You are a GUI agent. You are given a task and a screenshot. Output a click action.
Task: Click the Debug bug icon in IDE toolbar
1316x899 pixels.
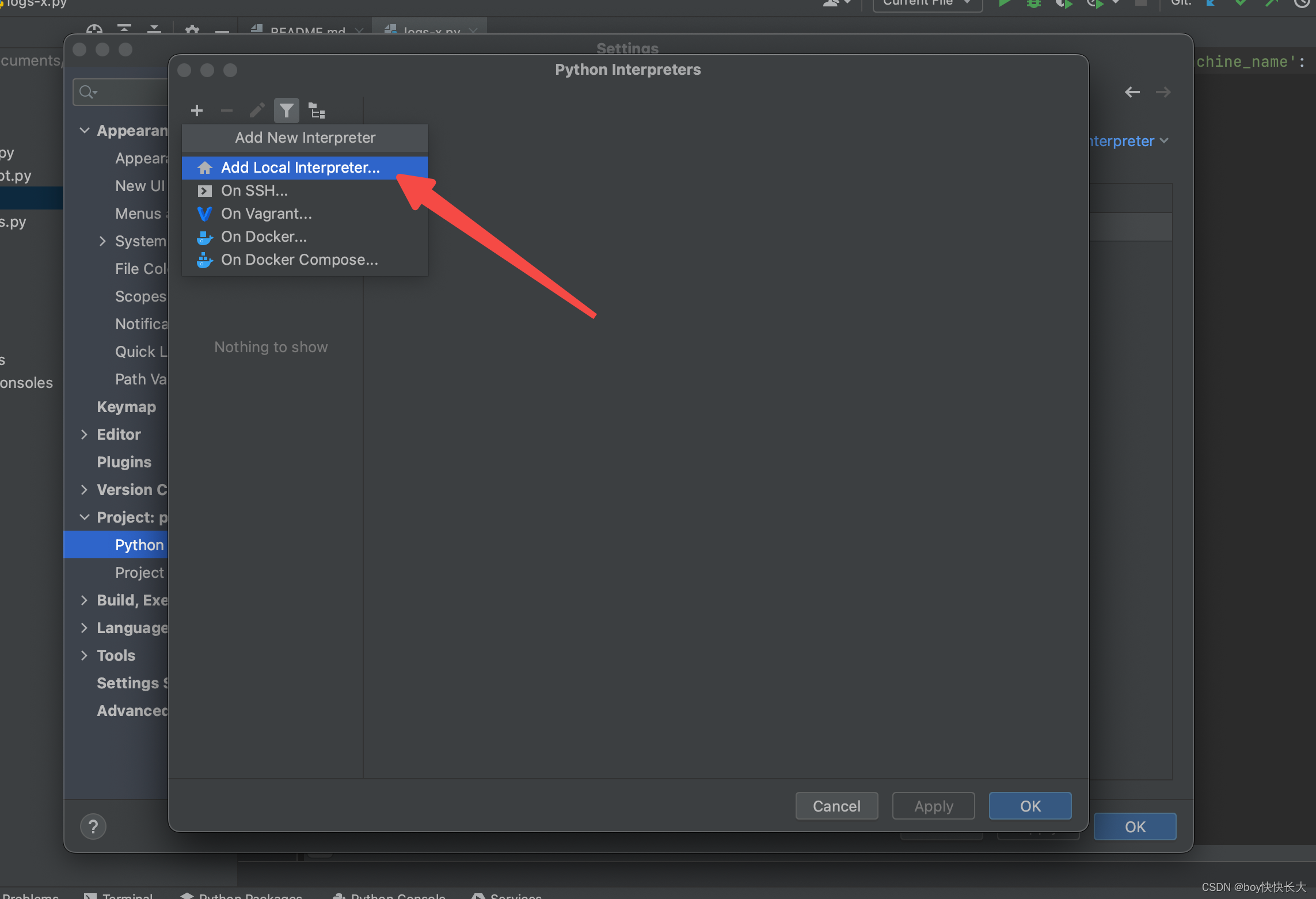[x=1034, y=3]
